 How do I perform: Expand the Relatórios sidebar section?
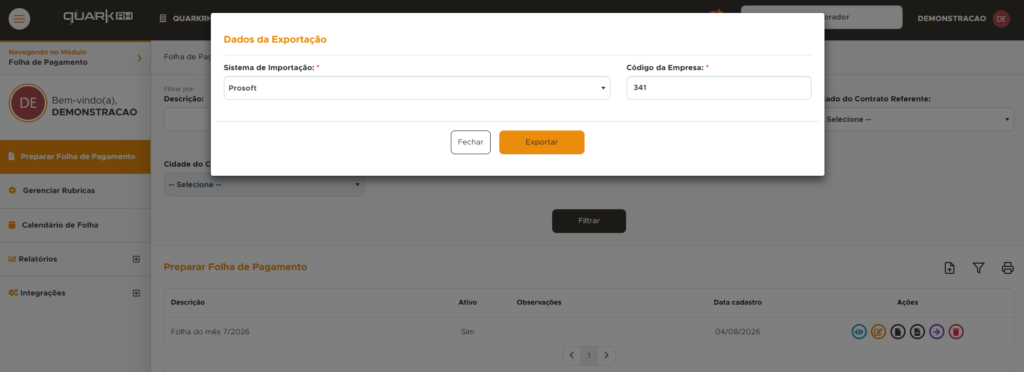136,259
